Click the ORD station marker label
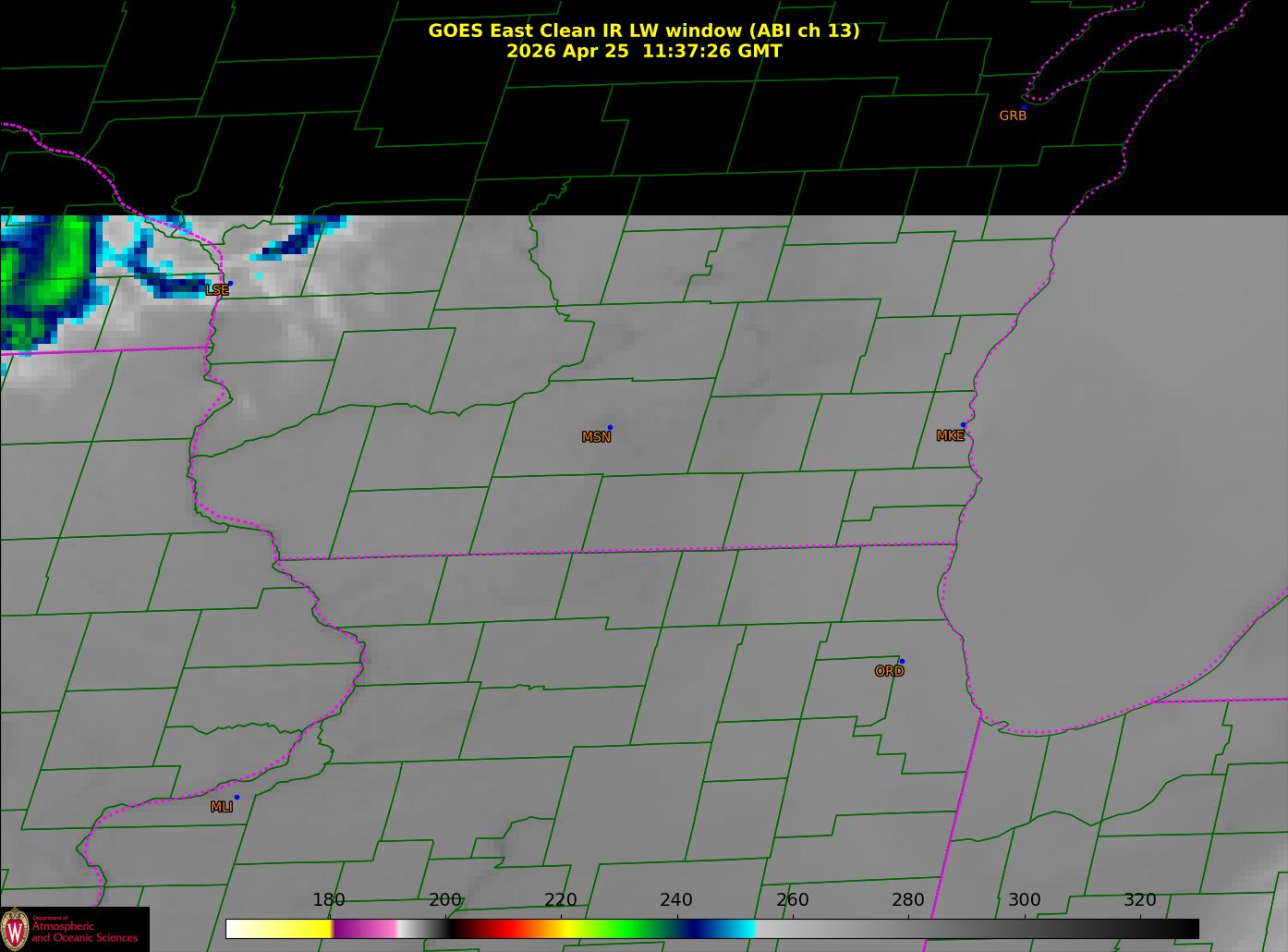Viewport: 1288px width, 952px height. [889, 671]
